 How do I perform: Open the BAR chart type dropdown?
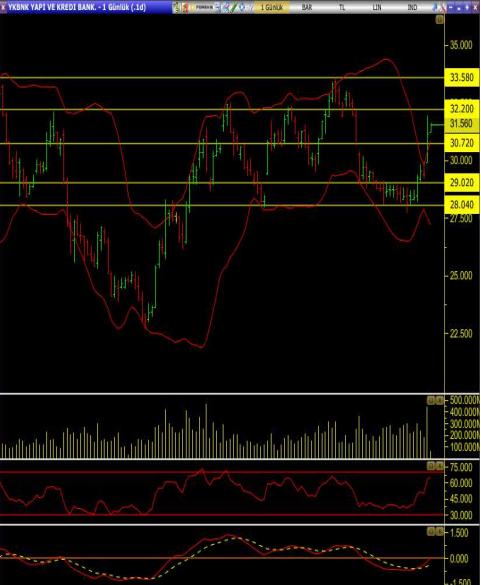(307, 7)
